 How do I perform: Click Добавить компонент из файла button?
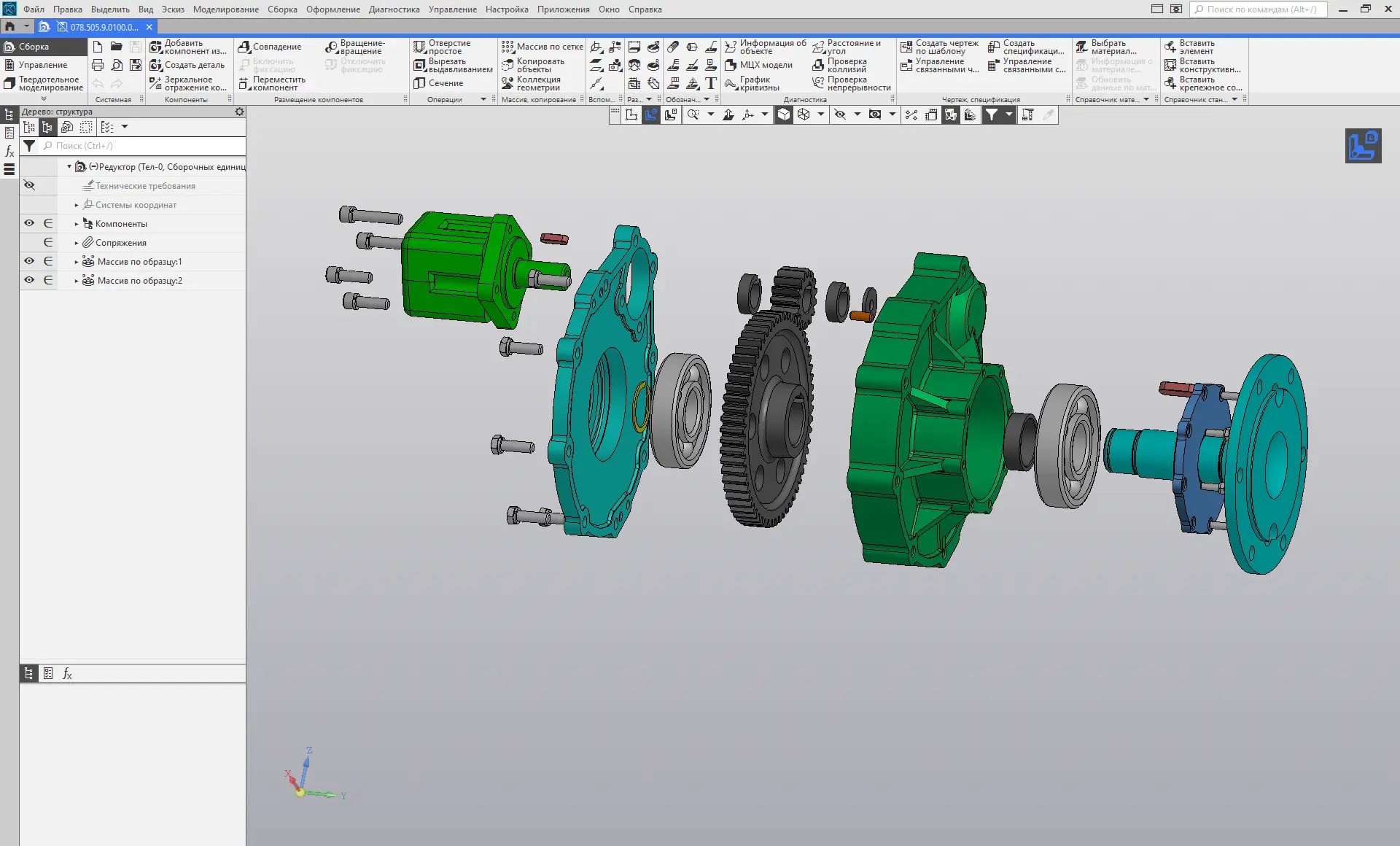click(187, 47)
